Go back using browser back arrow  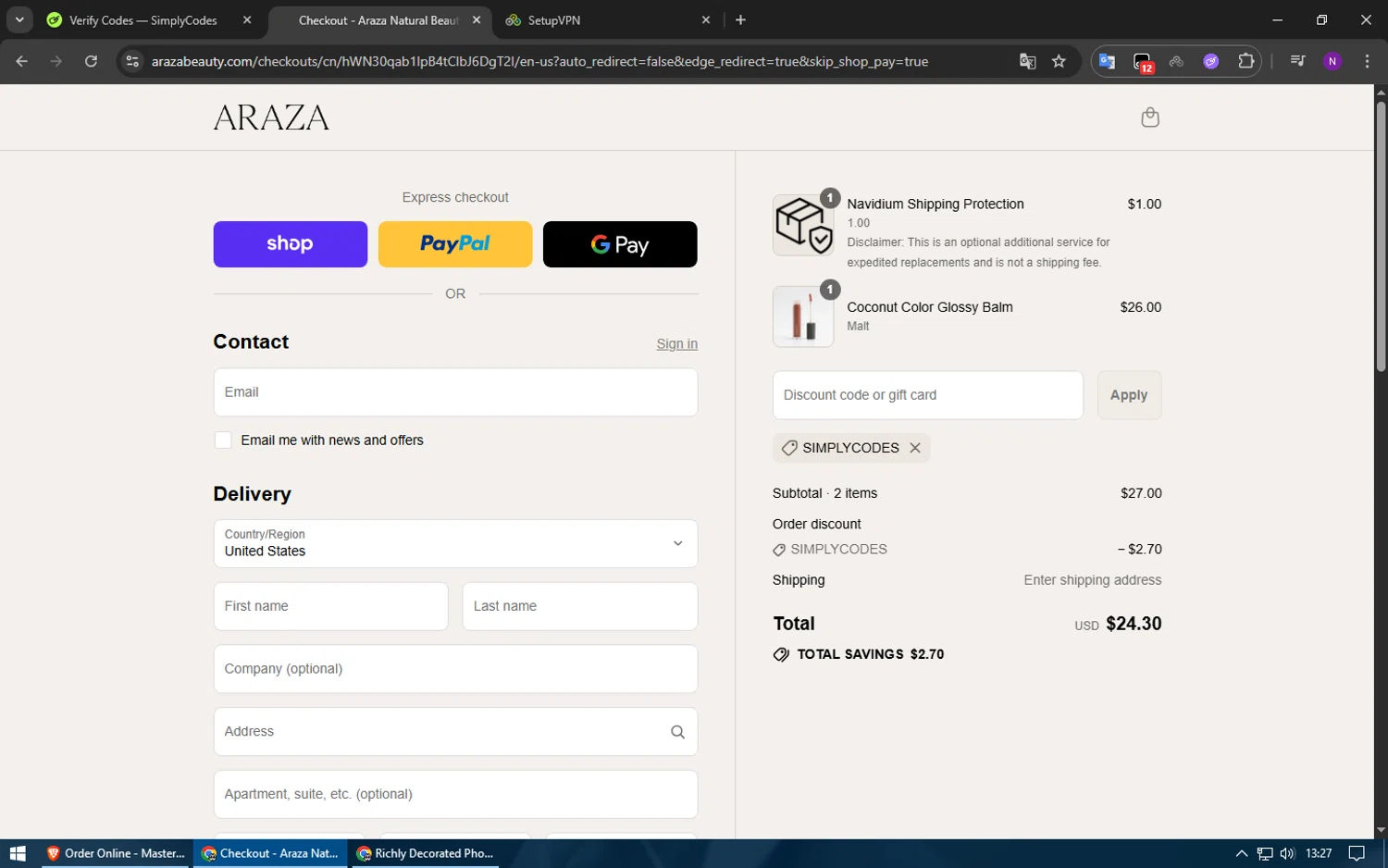pyautogui.click(x=22, y=61)
